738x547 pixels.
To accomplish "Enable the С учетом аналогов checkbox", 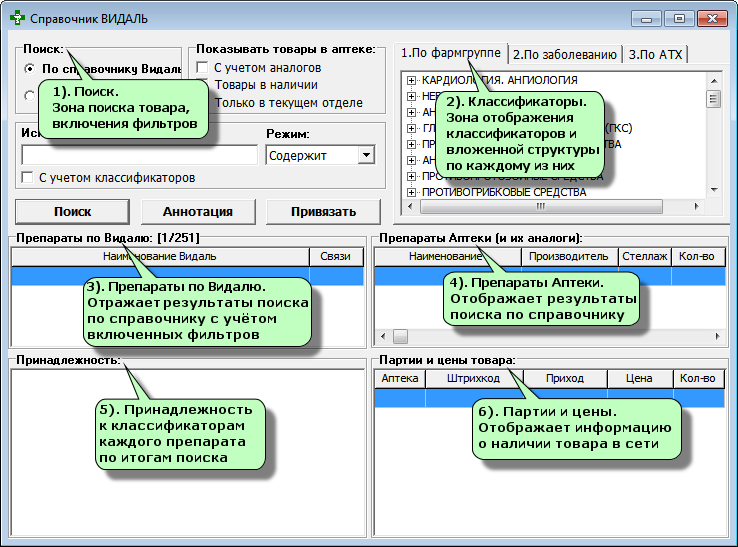I will point(202,67).
